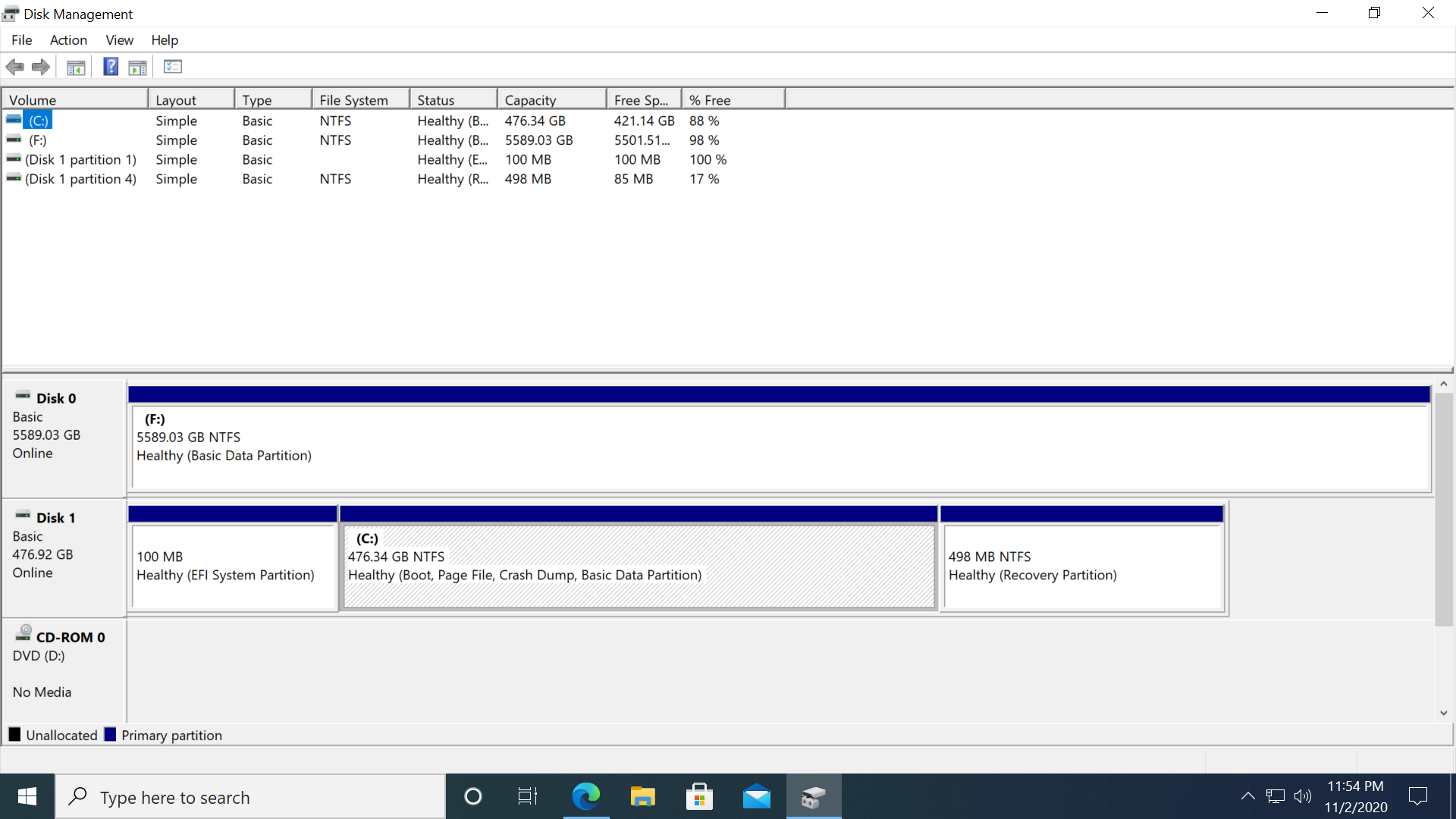This screenshot has width=1456, height=819.
Task: Click the Forward navigation arrow in toolbar
Action: click(x=40, y=67)
